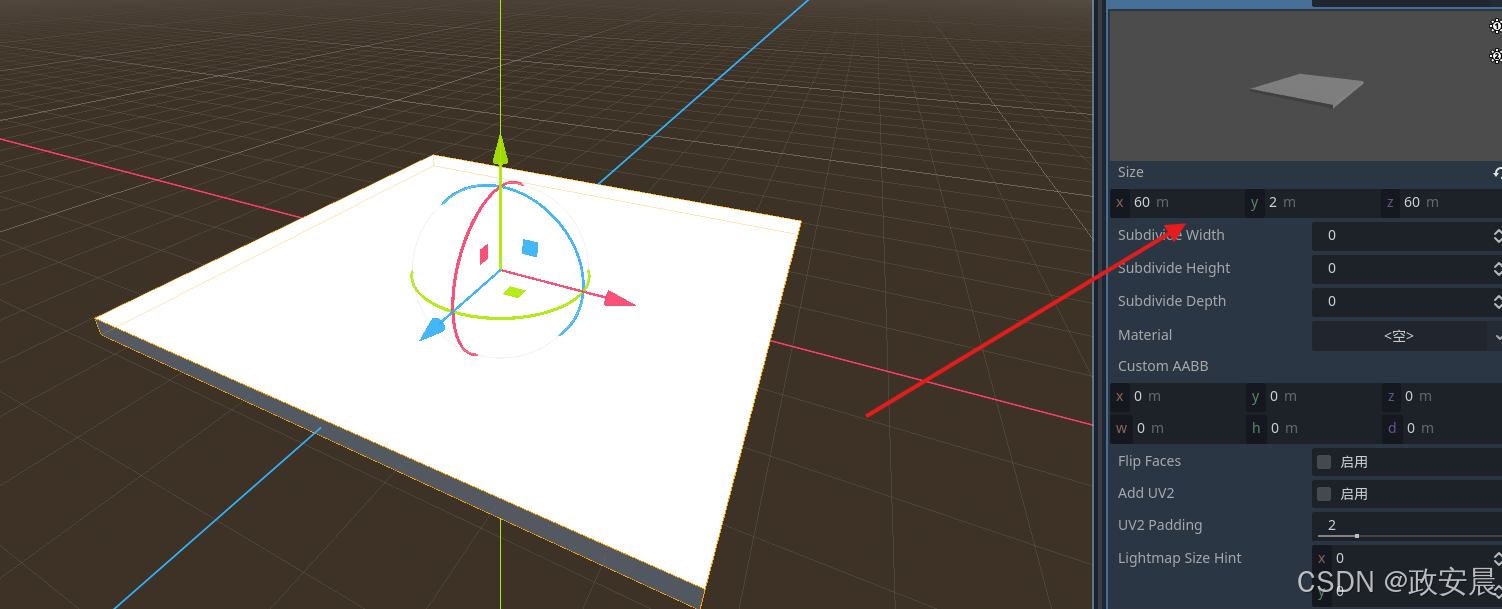Click the mesh preview thumbnail
The image size is (1502, 609).
pyautogui.click(x=1305, y=86)
